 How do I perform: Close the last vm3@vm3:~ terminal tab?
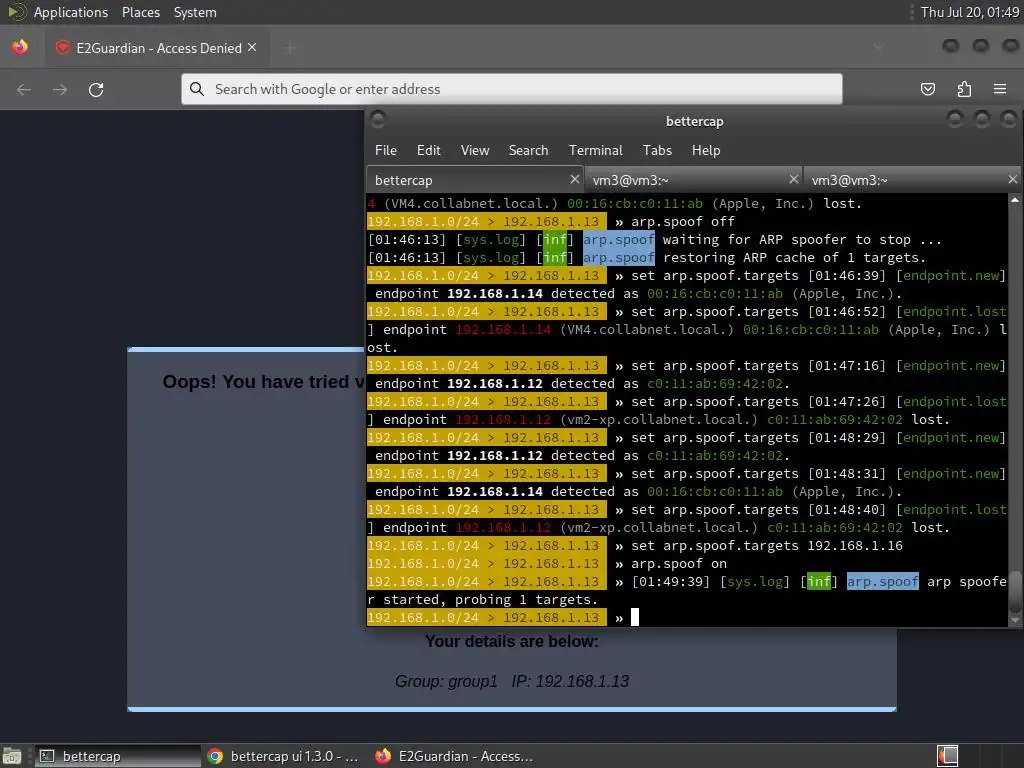(1012, 180)
